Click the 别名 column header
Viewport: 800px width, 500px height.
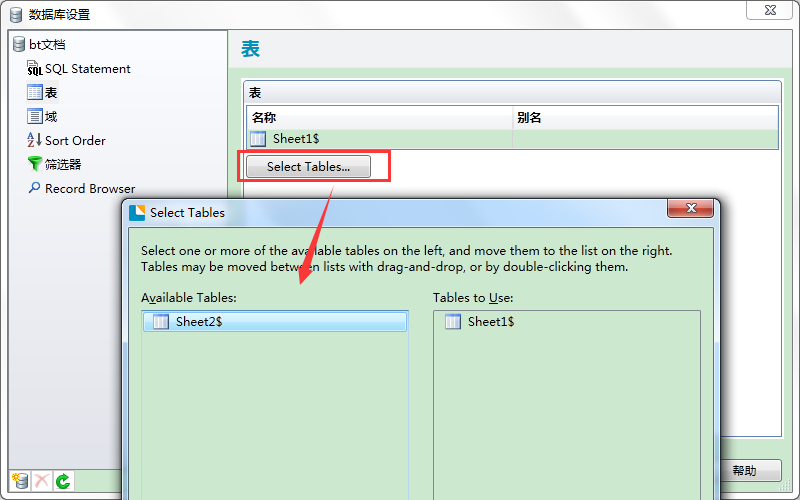(x=645, y=118)
